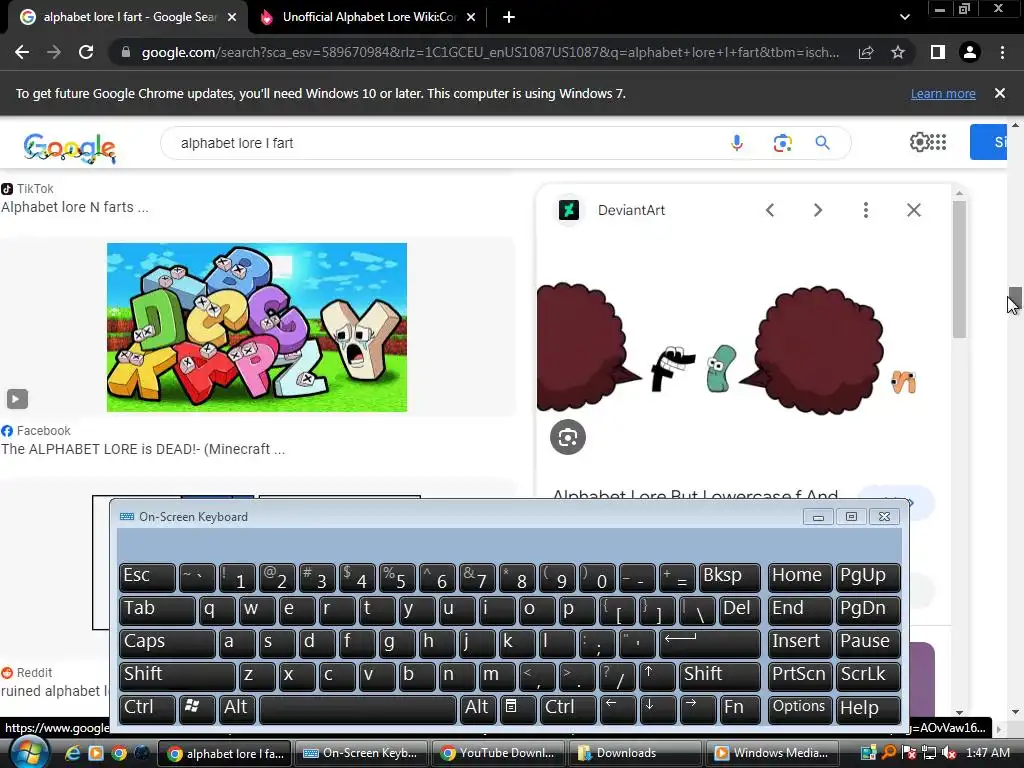Viewport: 1024px width, 768px height.
Task: Click Tab key on On-Screen Keyboard
Action: tap(157, 610)
